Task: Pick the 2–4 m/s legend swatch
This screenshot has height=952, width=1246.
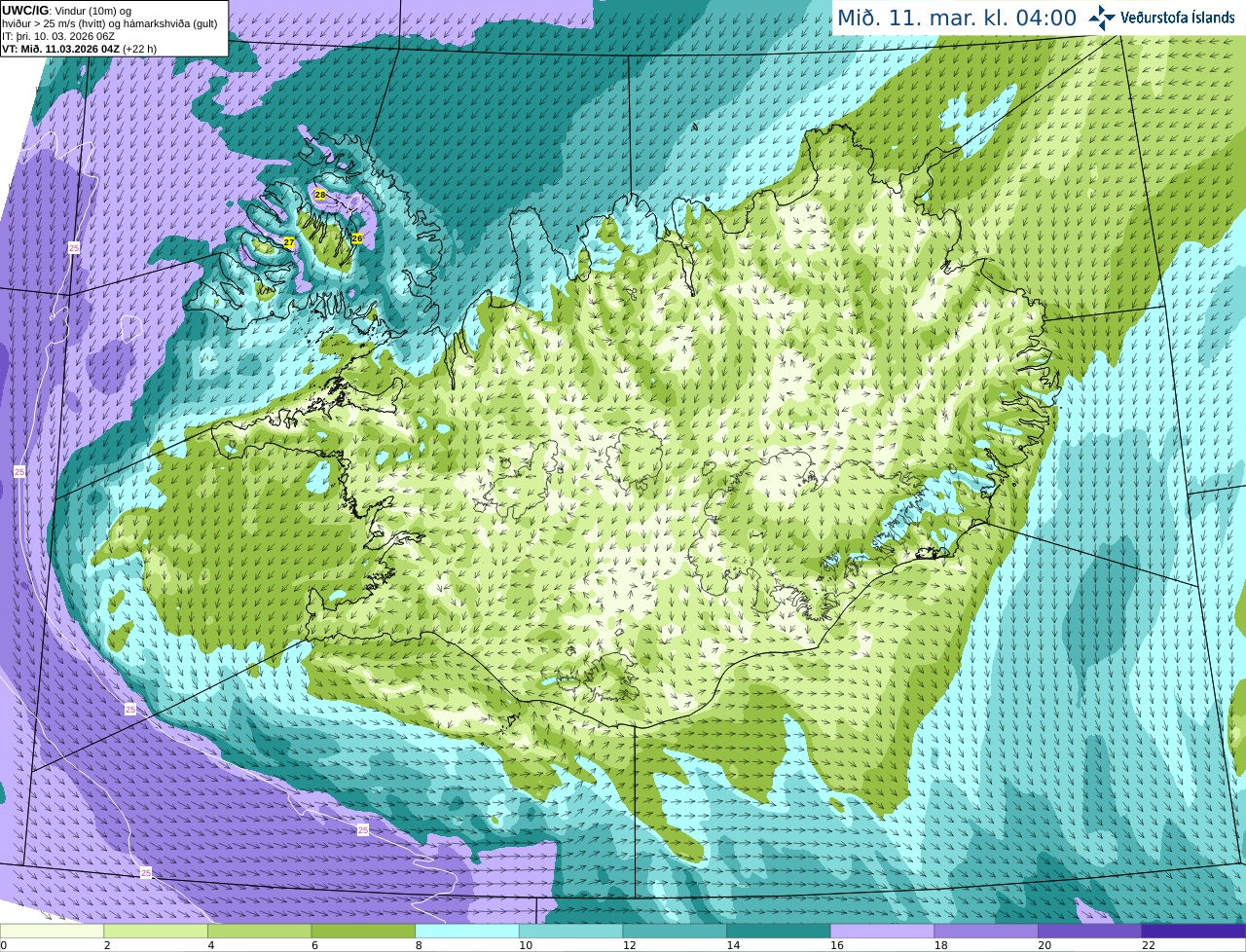Action: coord(156,932)
